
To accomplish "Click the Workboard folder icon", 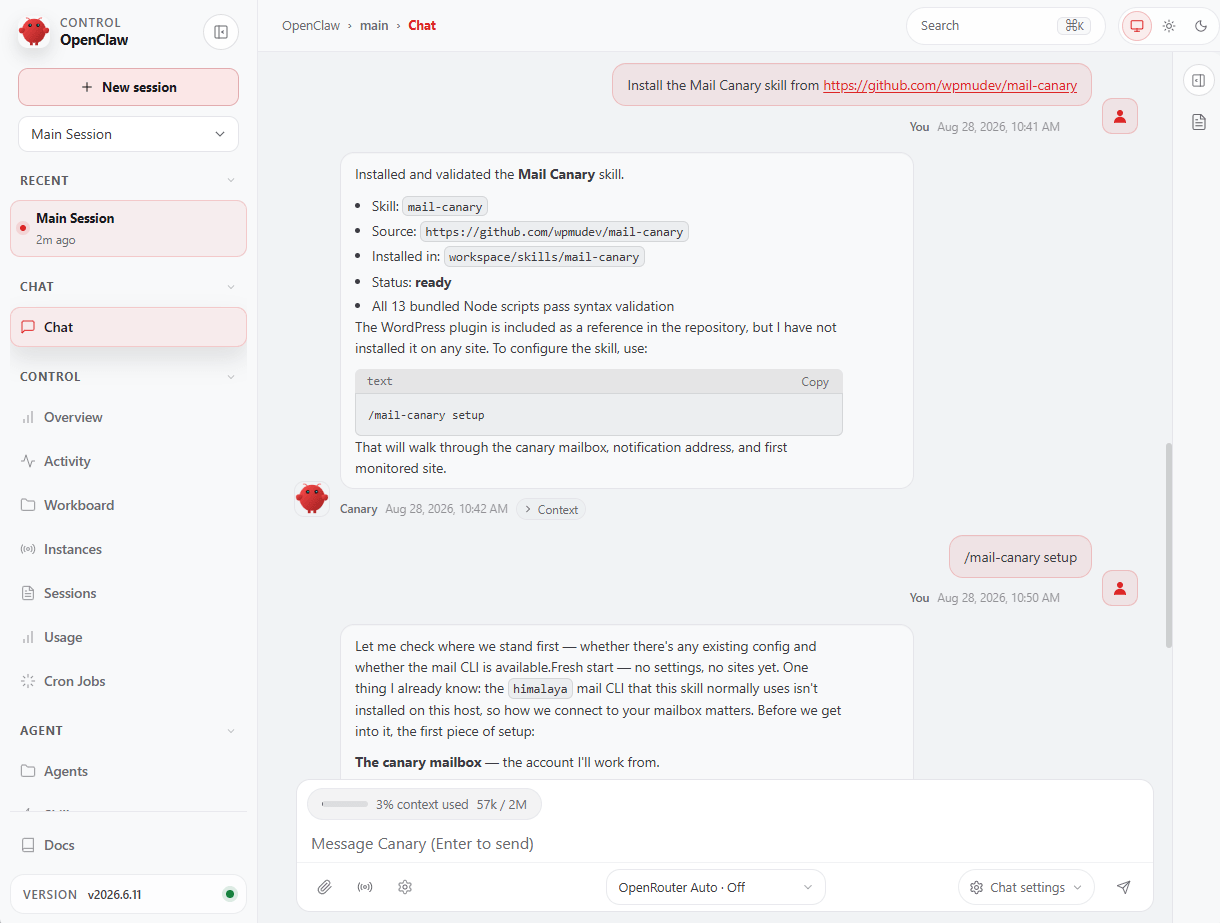I will point(28,505).
